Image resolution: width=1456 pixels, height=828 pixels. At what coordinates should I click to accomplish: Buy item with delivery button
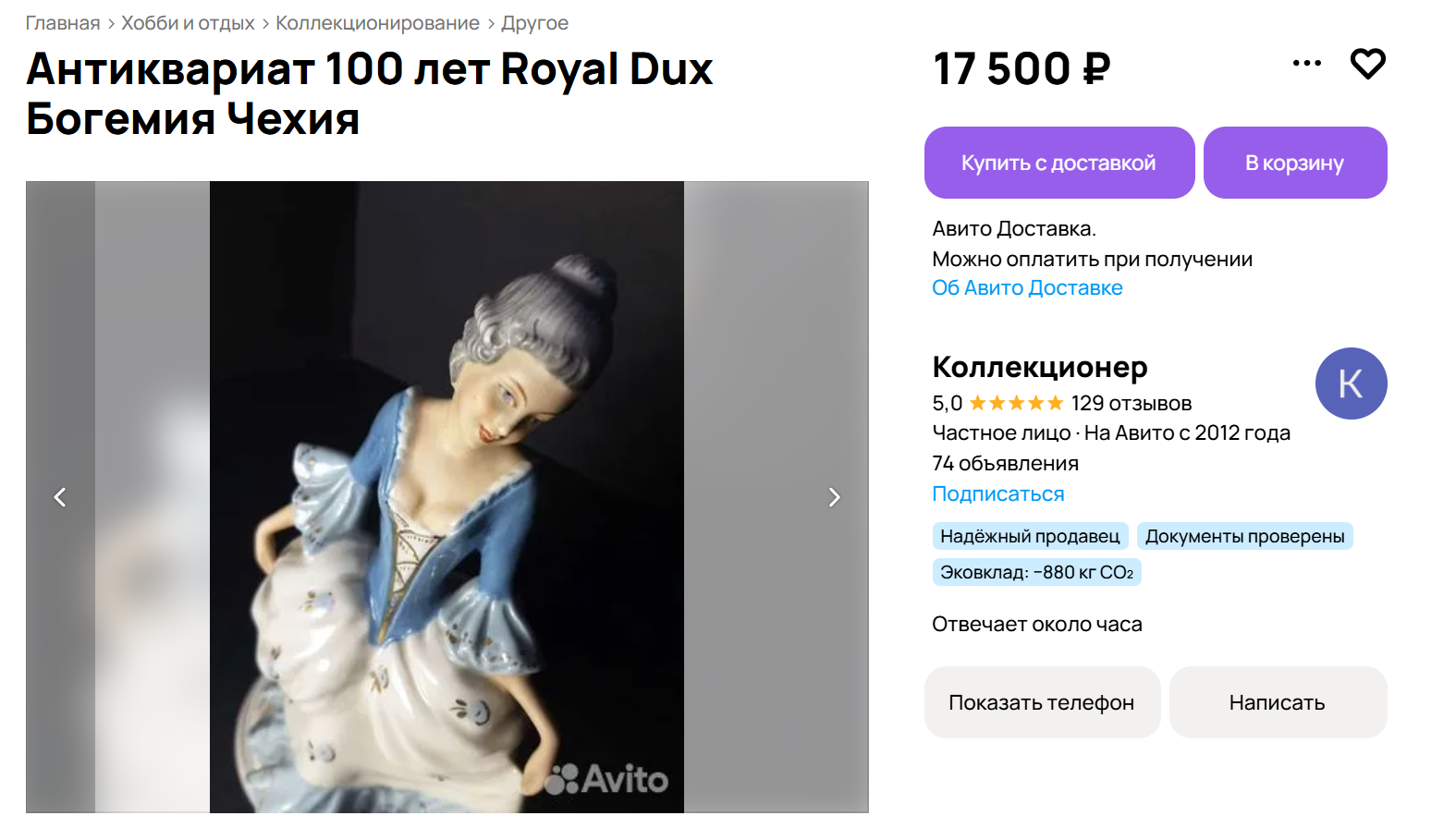pyautogui.click(x=1059, y=163)
